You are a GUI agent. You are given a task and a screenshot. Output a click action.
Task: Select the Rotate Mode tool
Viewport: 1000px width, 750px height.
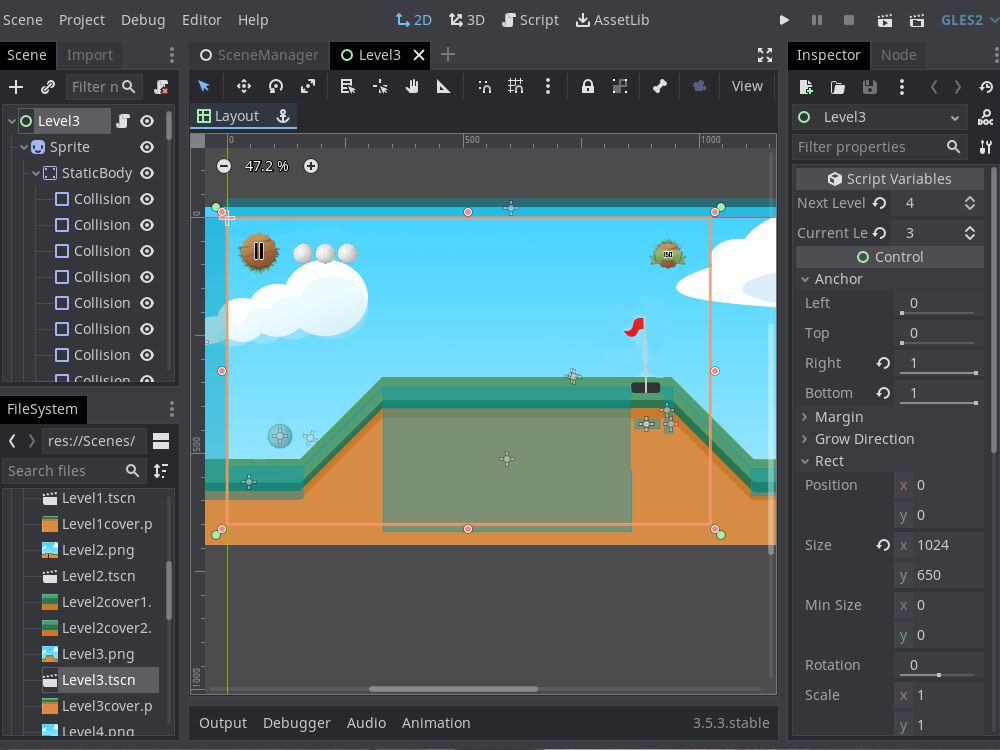point(276,86)
